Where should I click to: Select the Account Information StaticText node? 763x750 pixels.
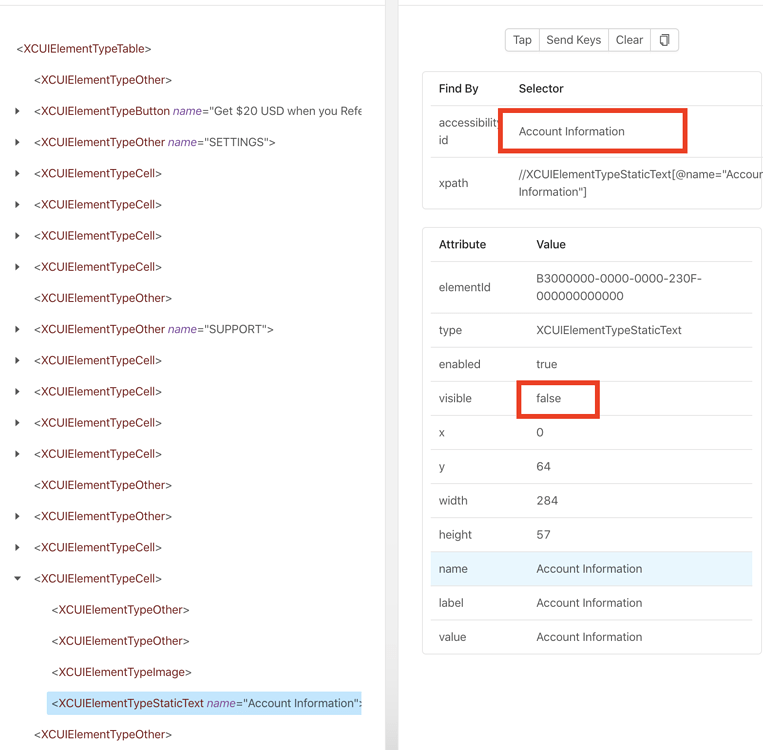pos(205,703)
